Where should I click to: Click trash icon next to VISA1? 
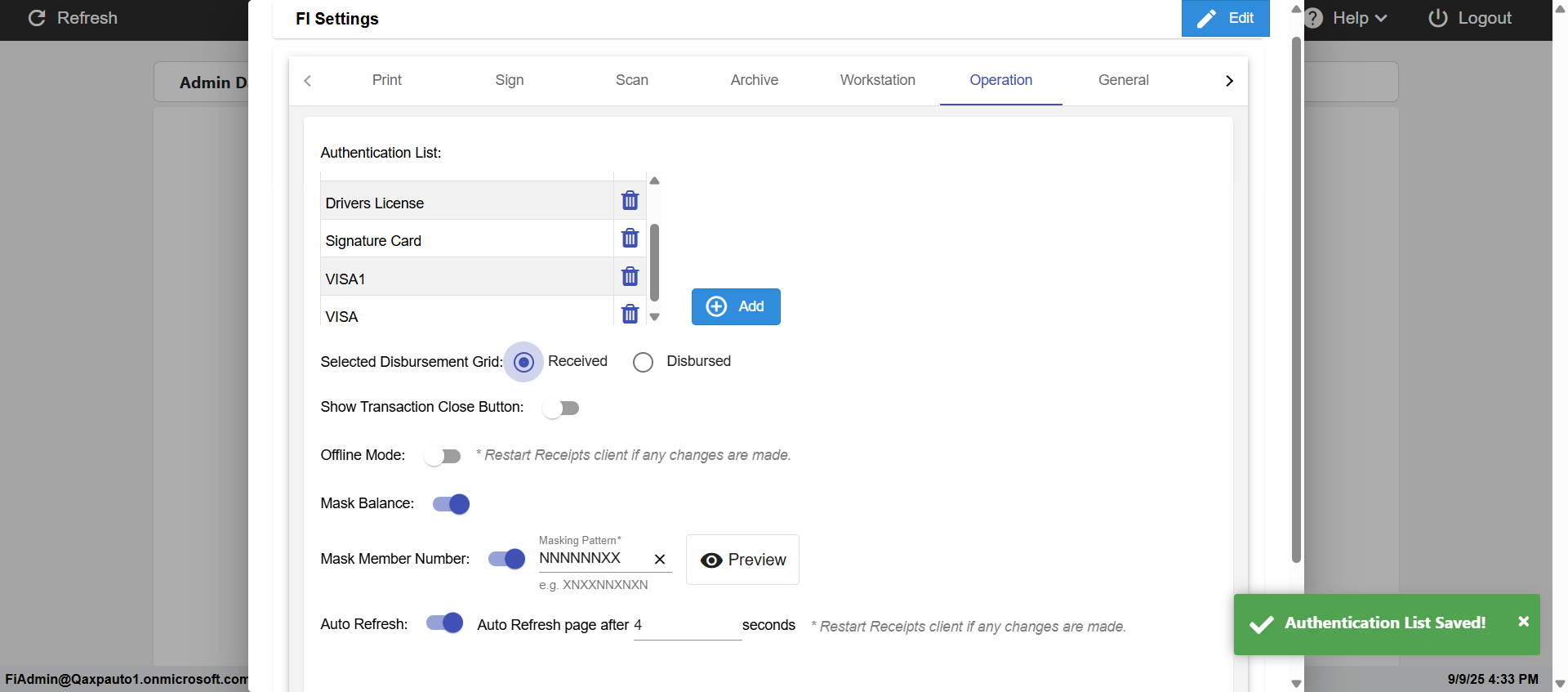pyautogui.click(x=630, y=276)
